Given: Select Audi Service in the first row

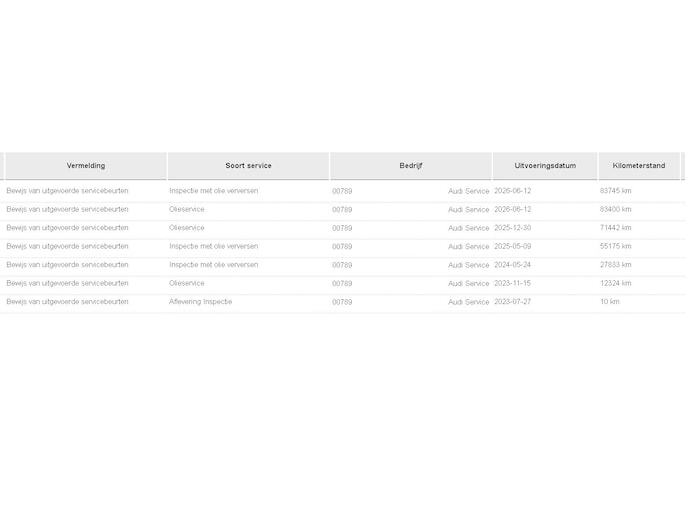Looking at the screenshot, I should click(468, 191).
